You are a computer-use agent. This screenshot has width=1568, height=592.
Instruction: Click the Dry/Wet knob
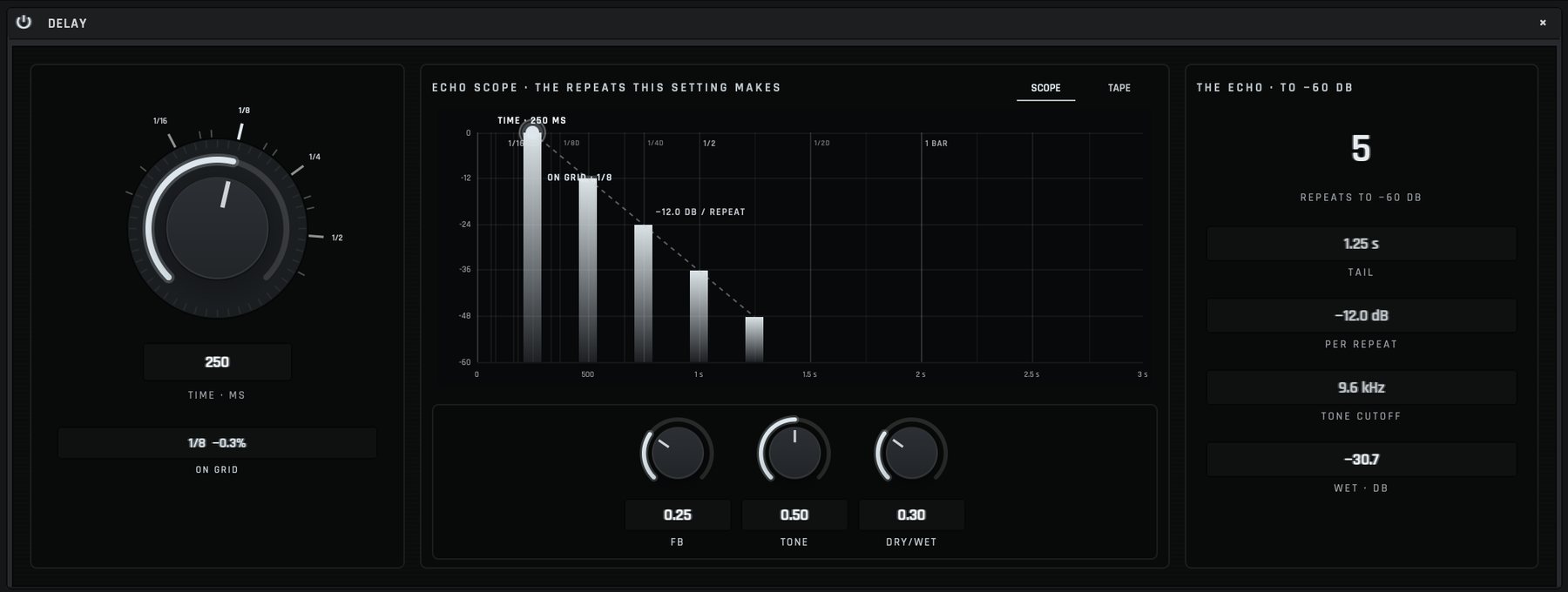tap(910, 453)
